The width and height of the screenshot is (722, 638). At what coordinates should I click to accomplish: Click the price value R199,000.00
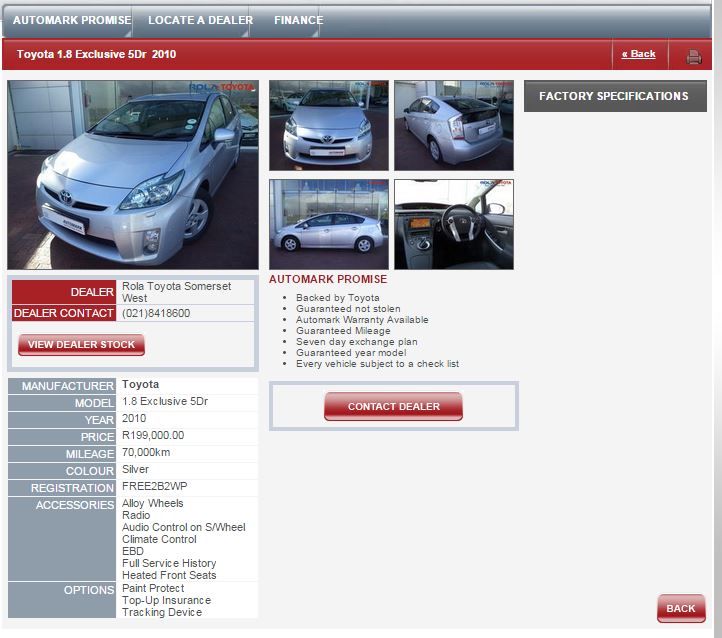[153, 435]
